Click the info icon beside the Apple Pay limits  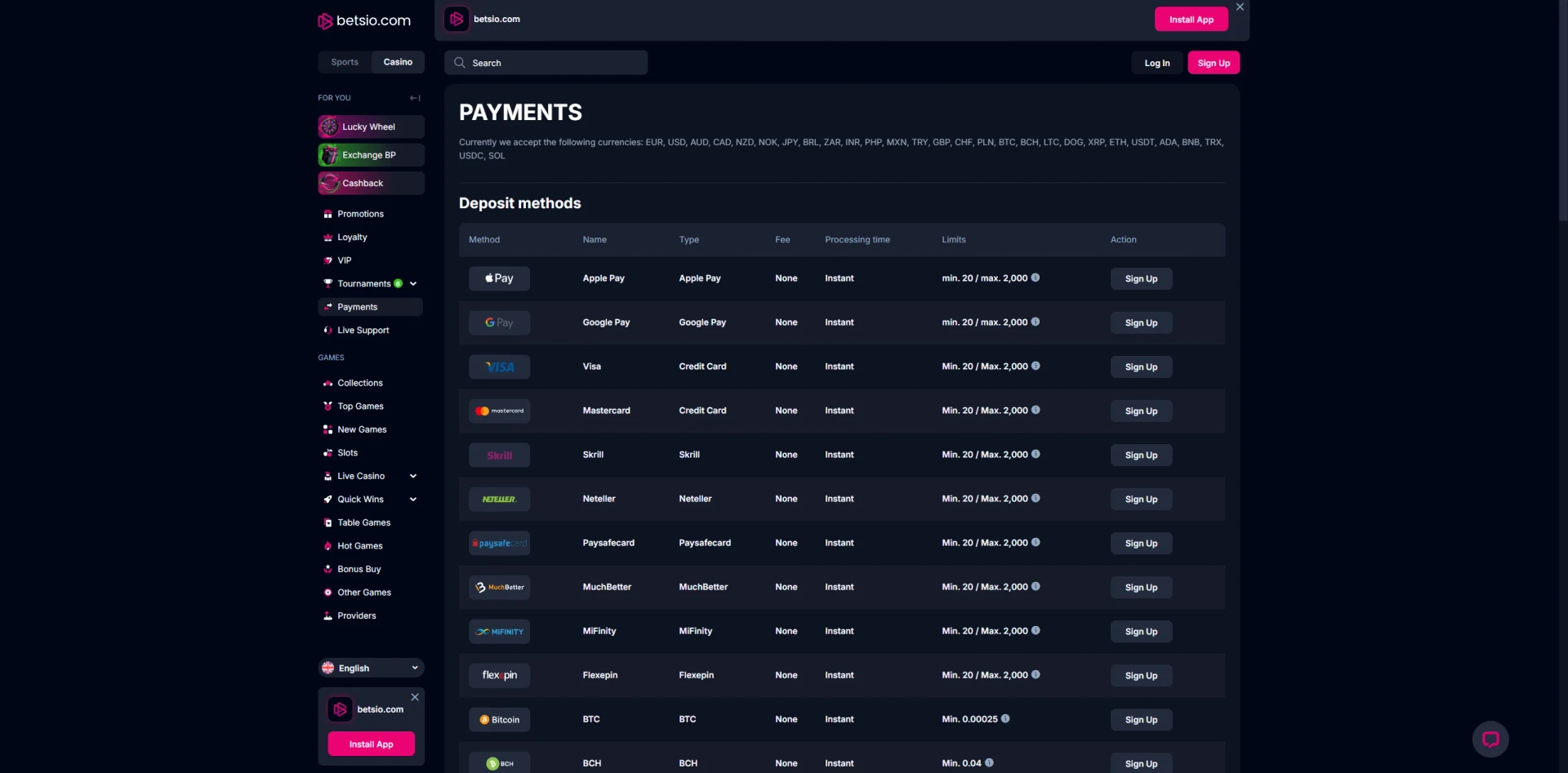click(1036, 278)
